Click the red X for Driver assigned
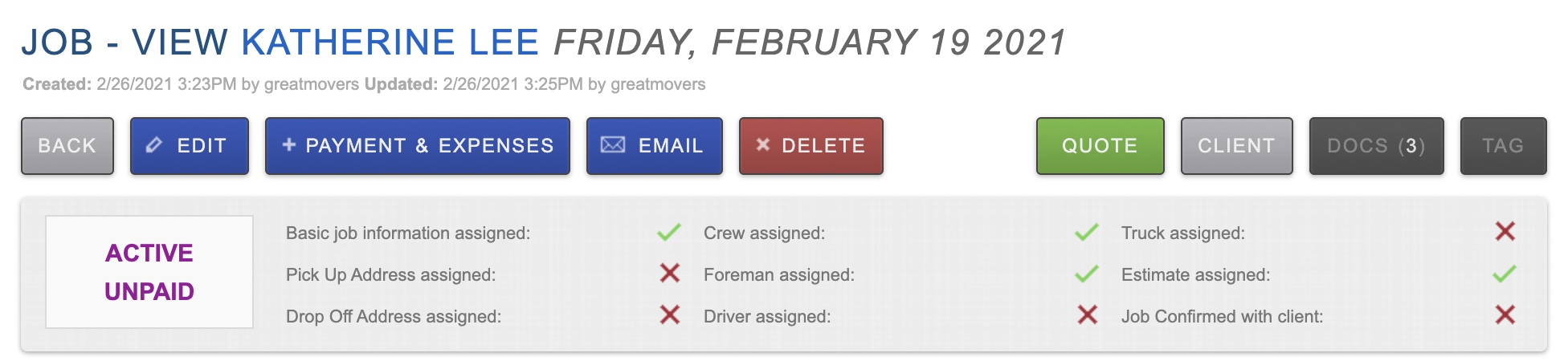Screen dimensions: 1568x361 click(1087, 315)
